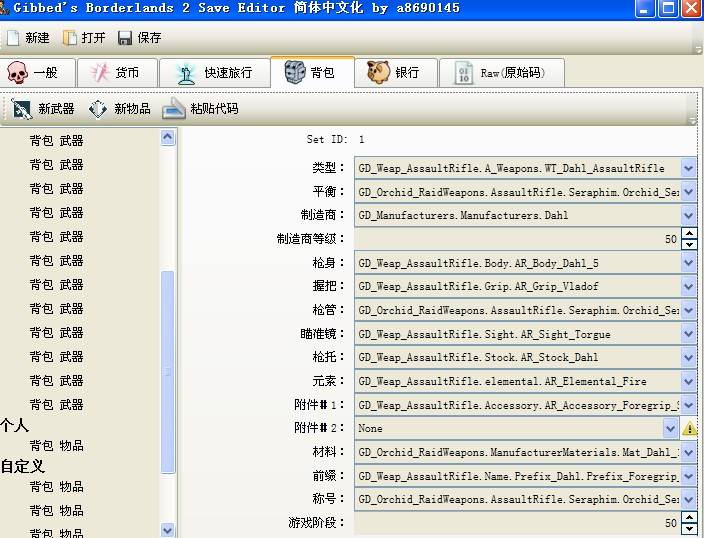
Task: Expand the 类型 type dropdown arrow
Action: pos(688,168)
